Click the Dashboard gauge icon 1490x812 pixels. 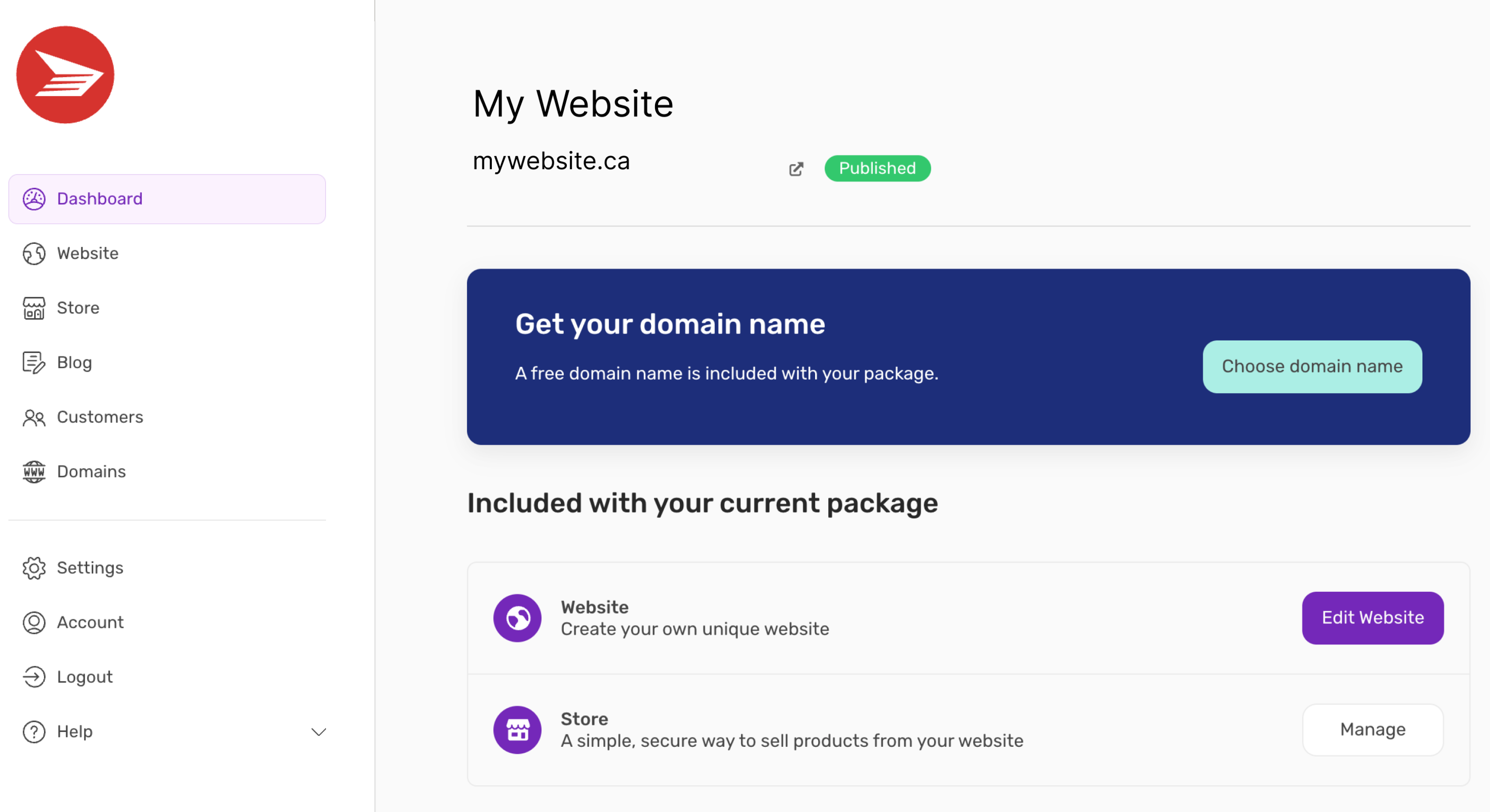(34, 199)
